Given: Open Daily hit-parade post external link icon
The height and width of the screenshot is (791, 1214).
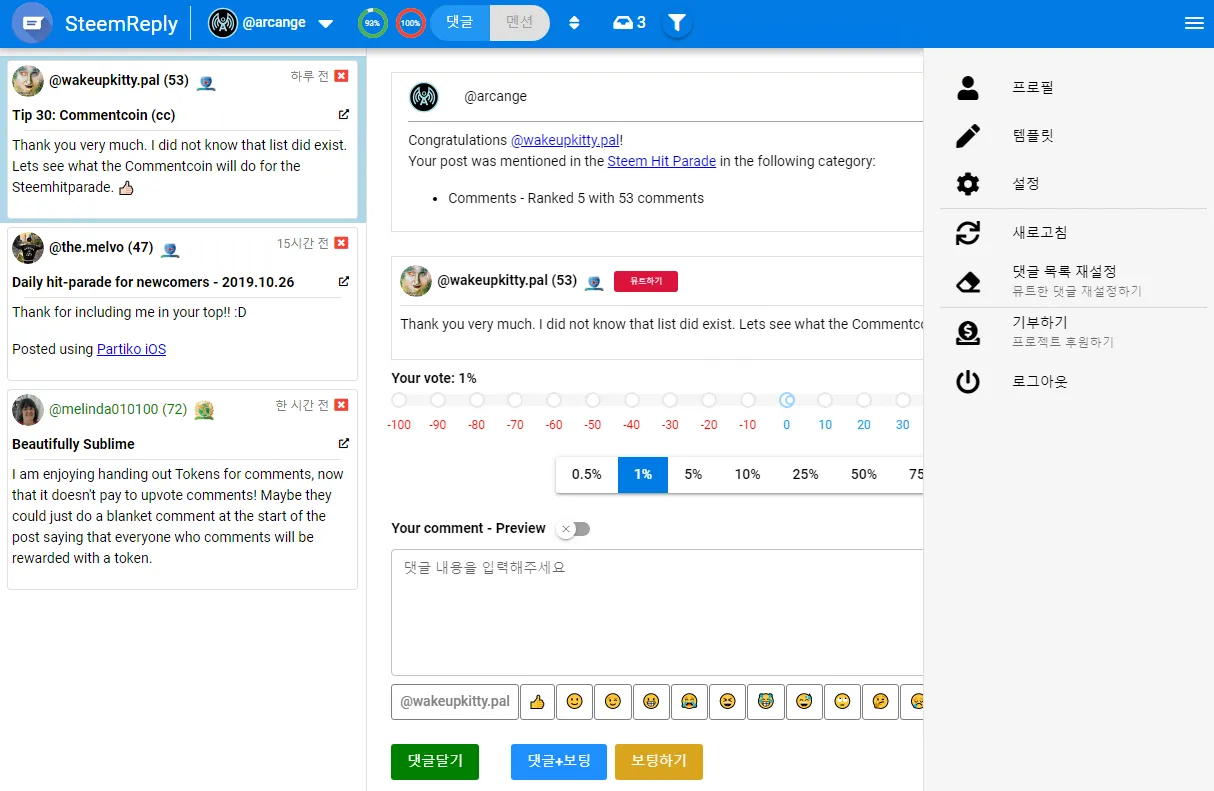Looking at the screenshot, I should pos(344,281).
